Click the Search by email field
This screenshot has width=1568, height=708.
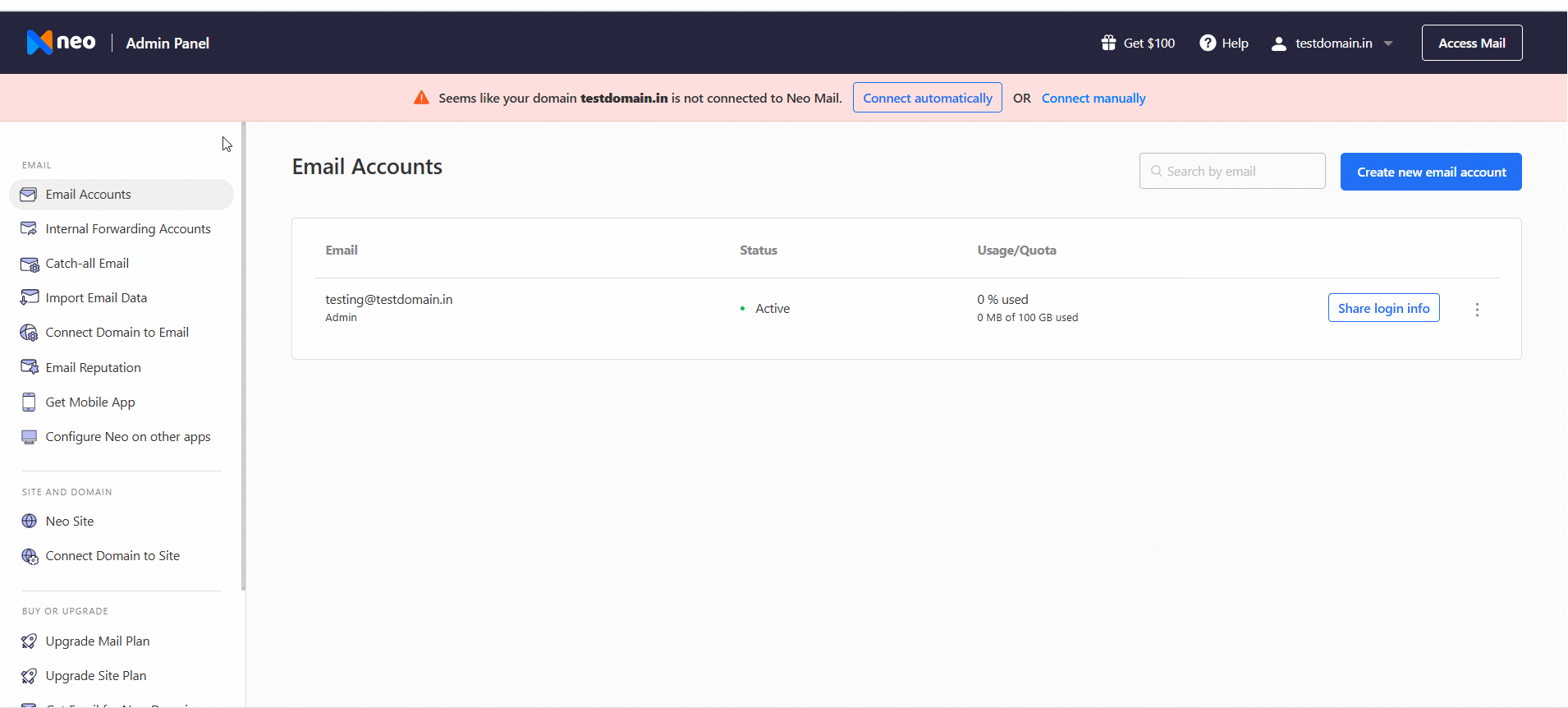coord(1232,171)
